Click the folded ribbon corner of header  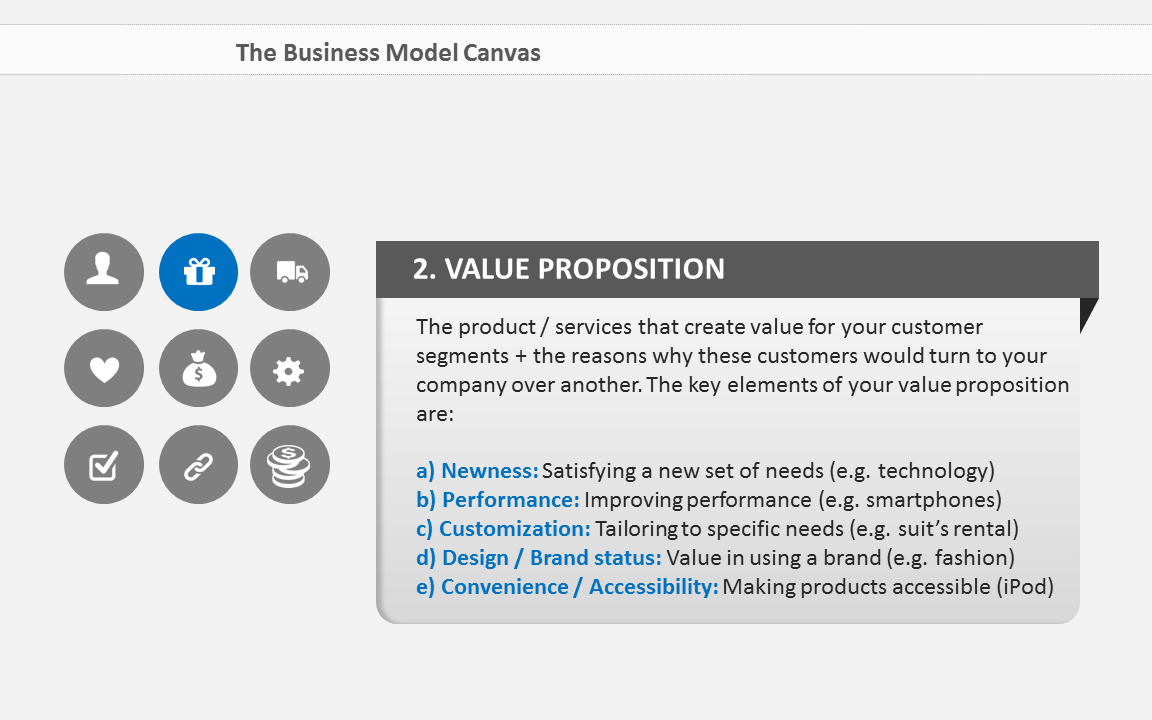pyautogui.click(x=1088, y=312)
